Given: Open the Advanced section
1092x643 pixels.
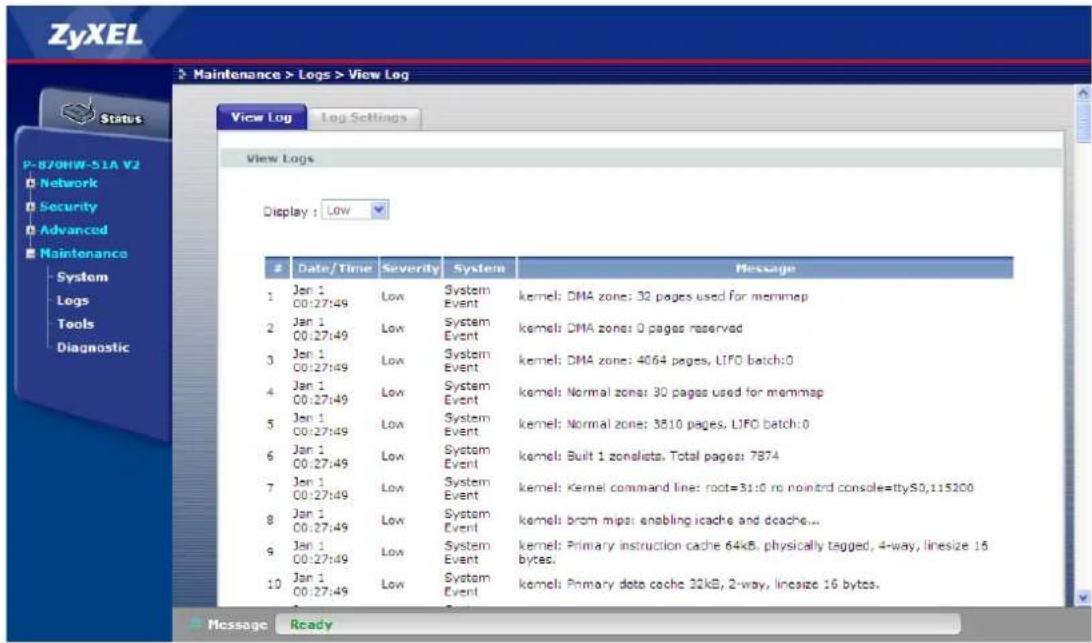Looking at the screenshot, I should coord(73,230).
